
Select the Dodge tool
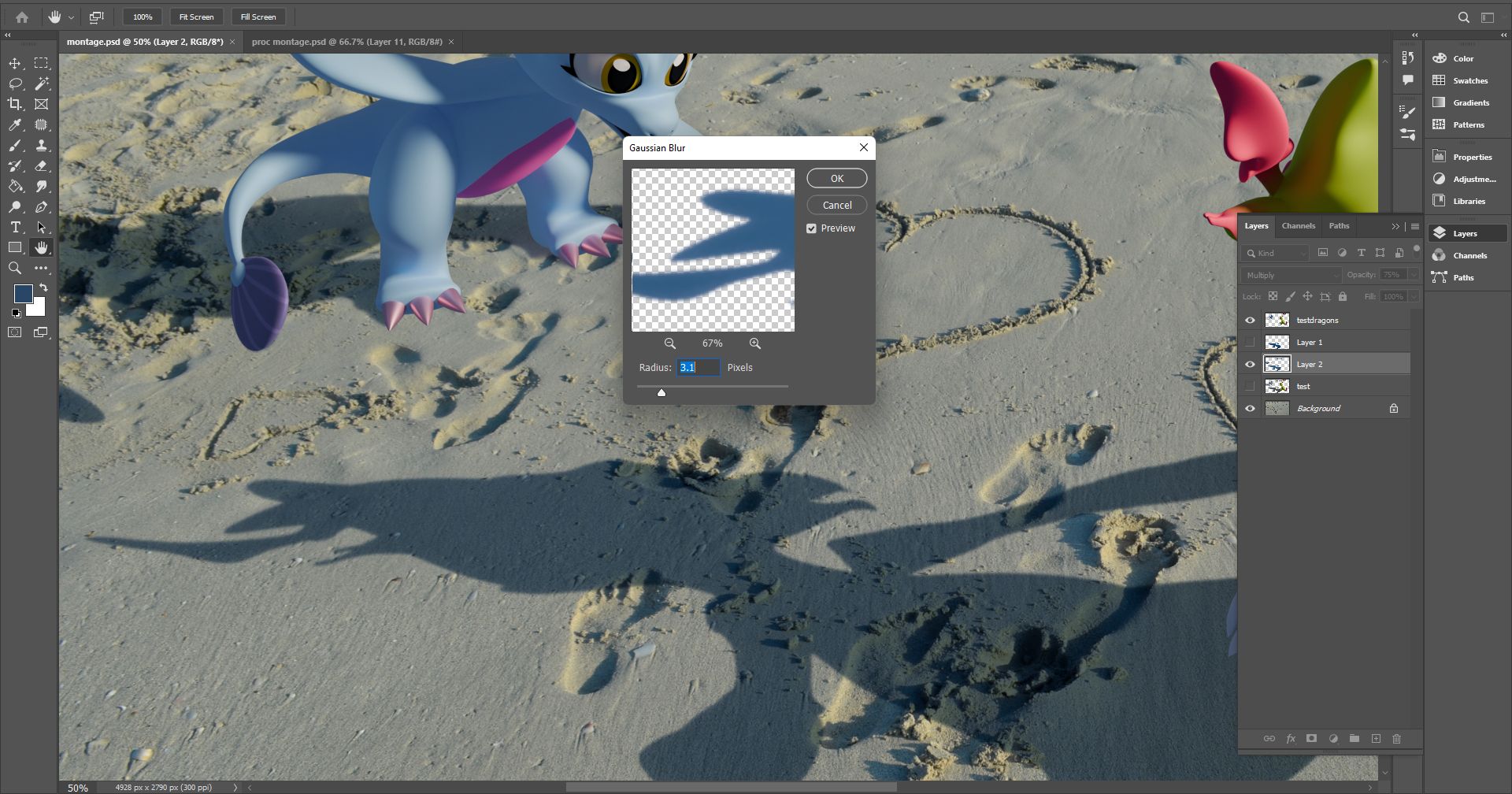click(15, 207)
